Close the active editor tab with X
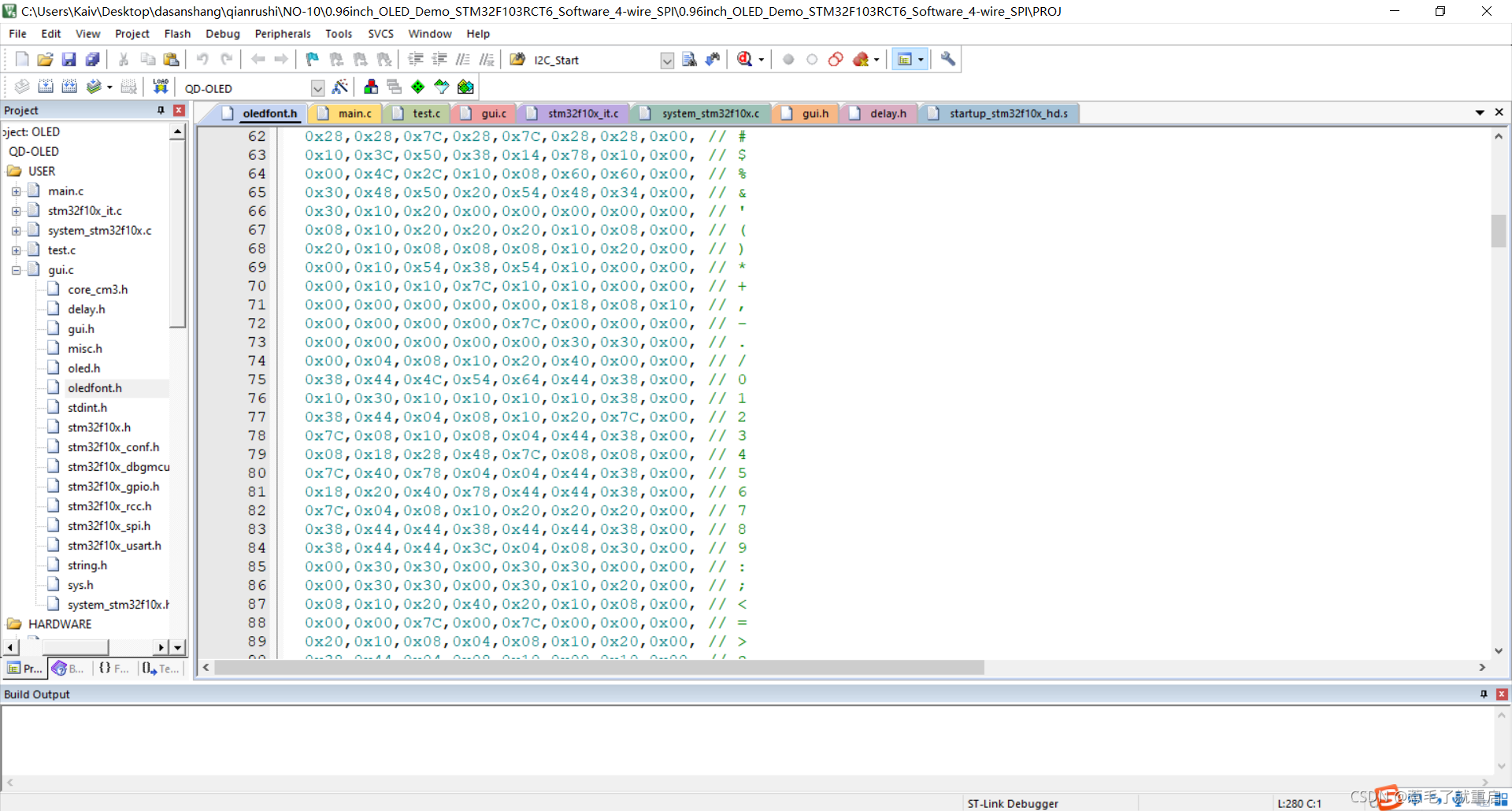This screenshot has height=811, width=1512. coord(1499,113)
